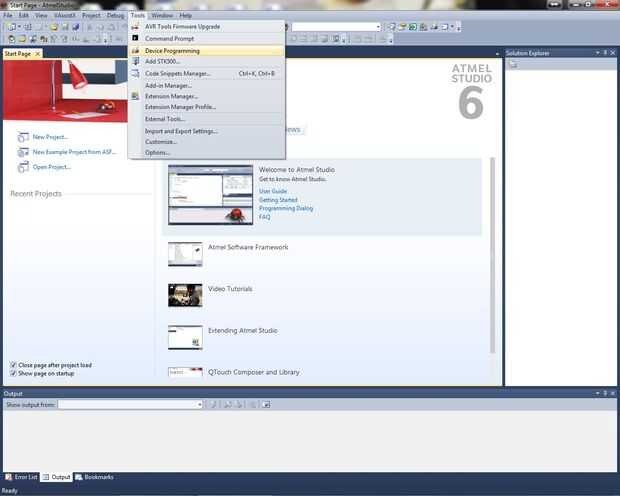This screenshot has height=496, width=620.
Task: Click the Video Tutorials thumbnail
Action: 185,295
